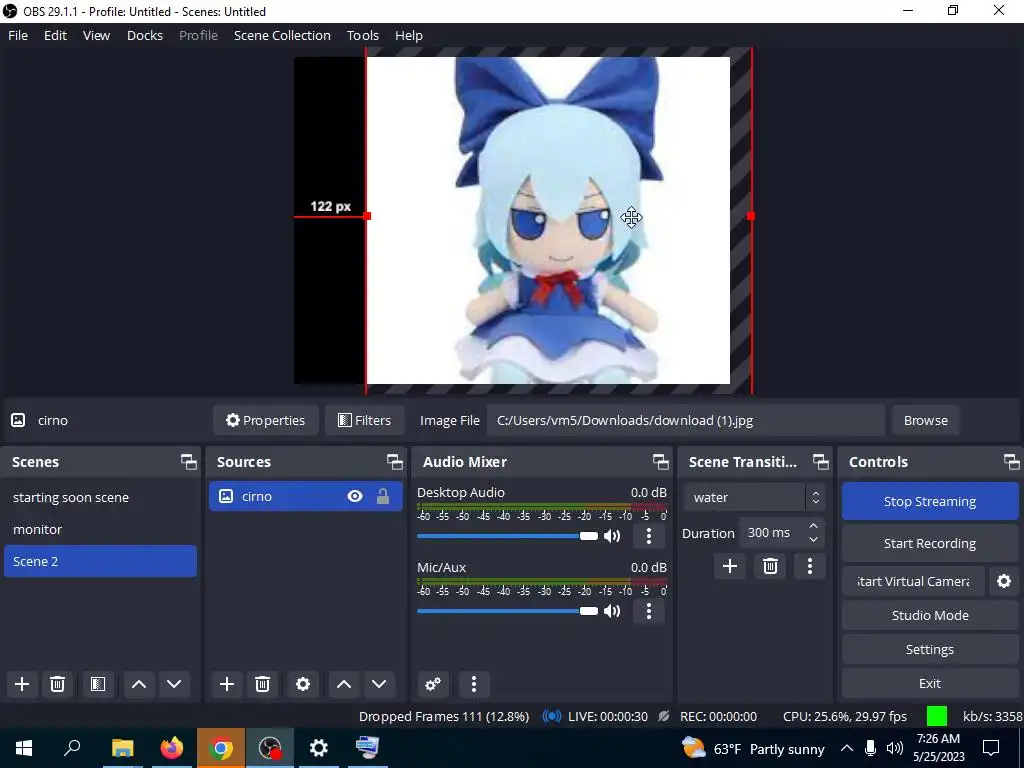Open the Tools menu

362,35
